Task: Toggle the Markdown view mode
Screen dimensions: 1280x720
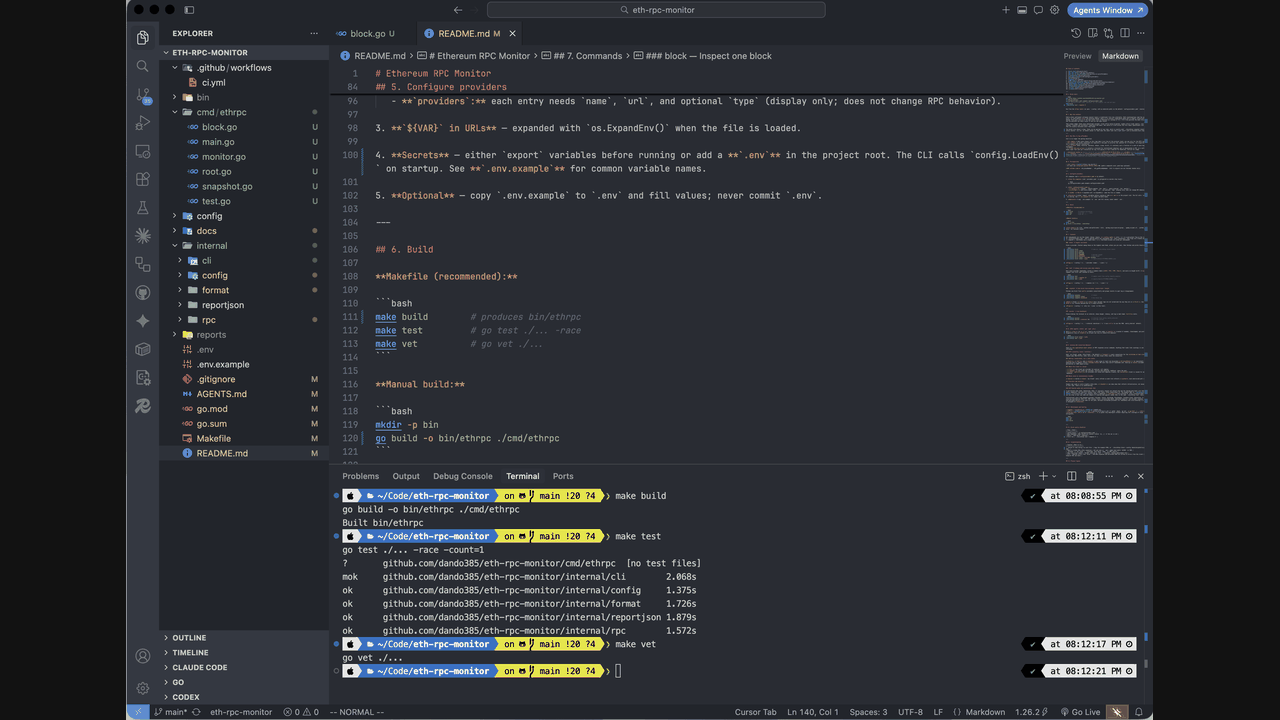Action: click(x=1120, y=56)
